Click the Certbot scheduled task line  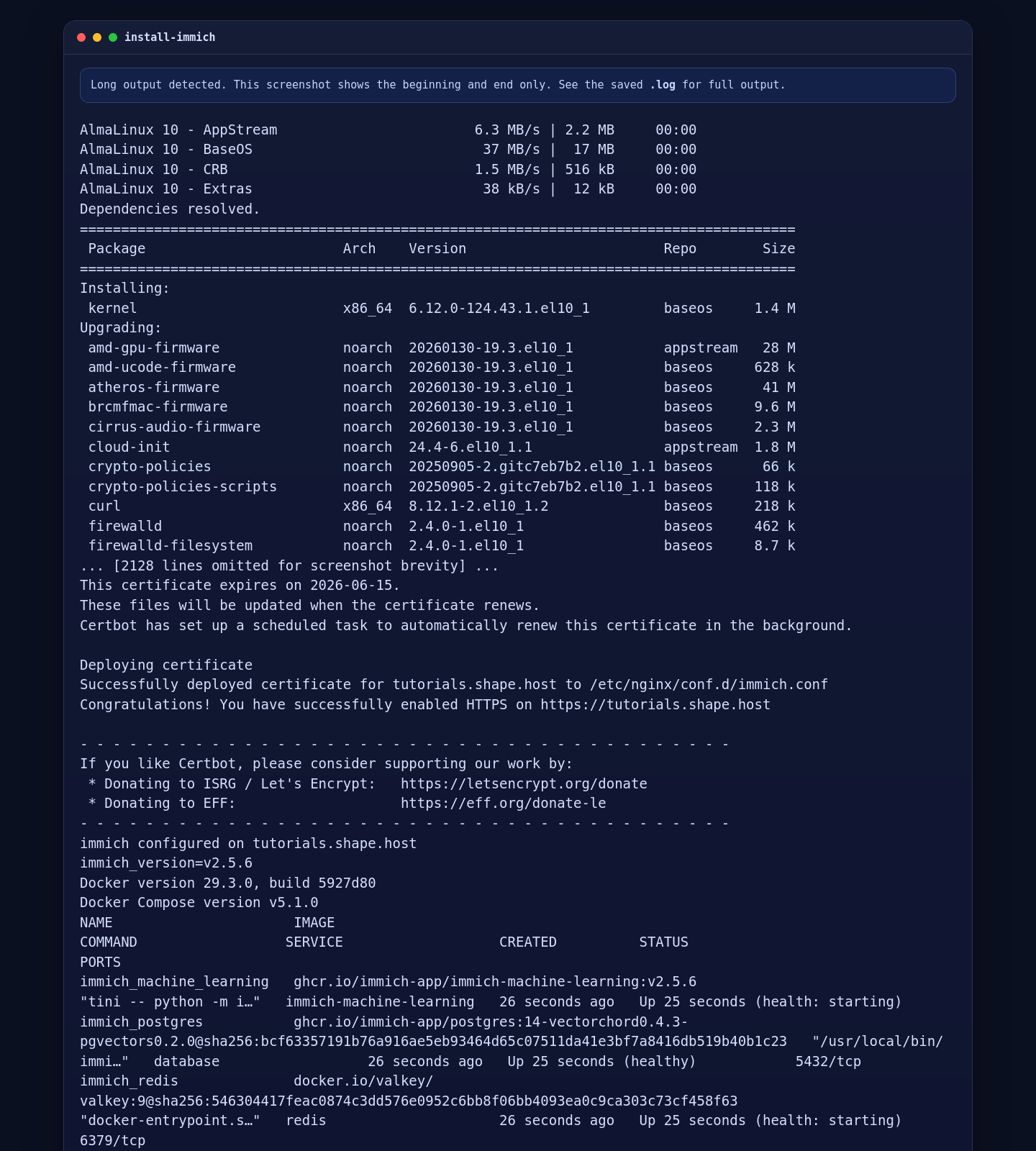(x=466, y=626)
